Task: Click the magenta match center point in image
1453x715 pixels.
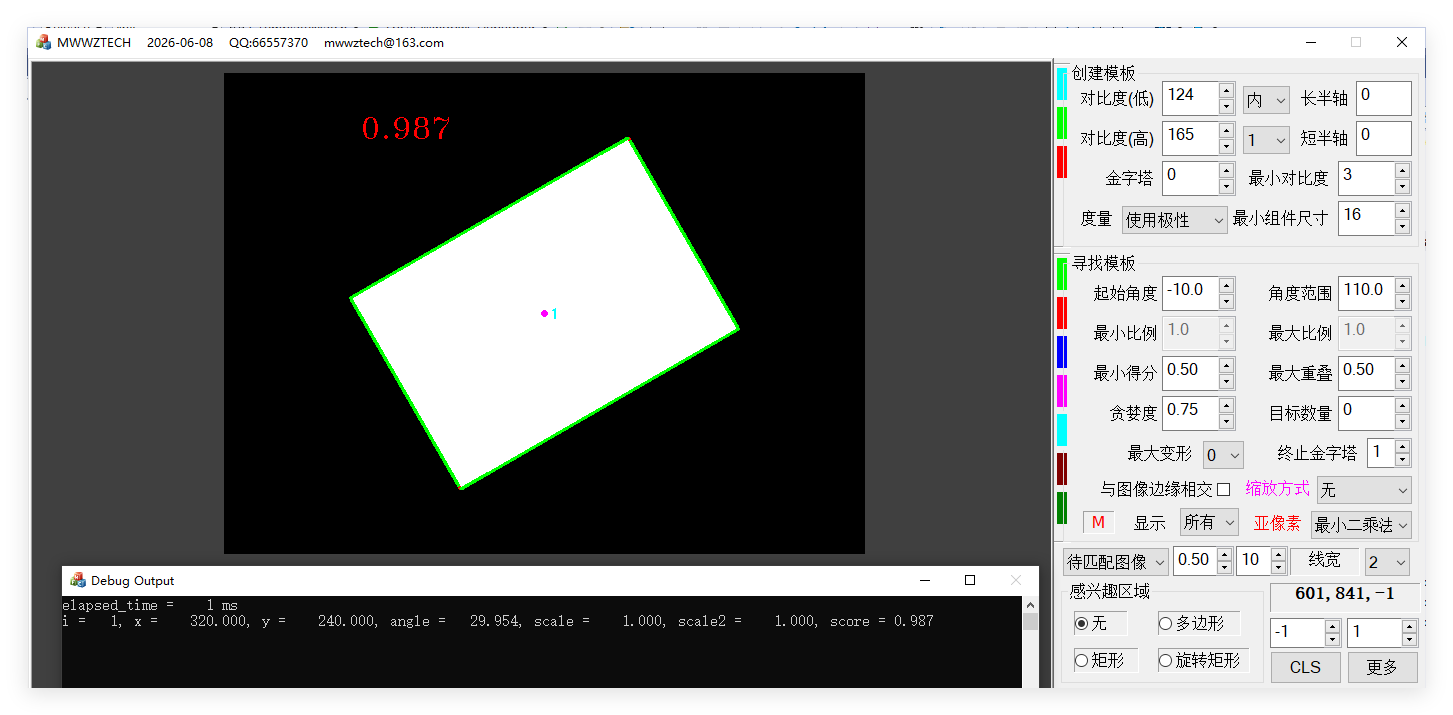Action: (x=544, y=313)
